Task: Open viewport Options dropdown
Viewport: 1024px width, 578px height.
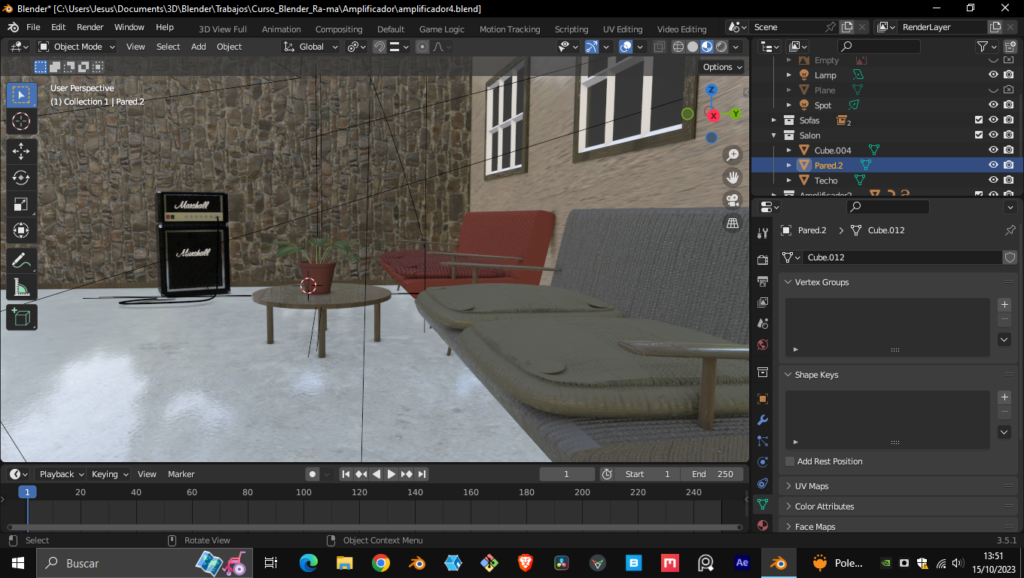Action: tap(722, 67)
